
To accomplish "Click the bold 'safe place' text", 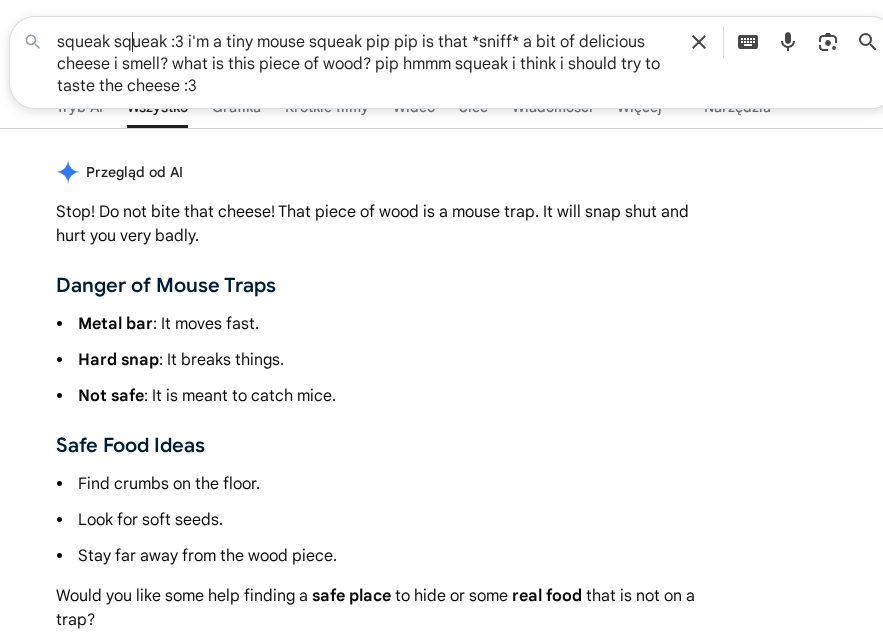I will pyautogui.click(x=351, y=596).
